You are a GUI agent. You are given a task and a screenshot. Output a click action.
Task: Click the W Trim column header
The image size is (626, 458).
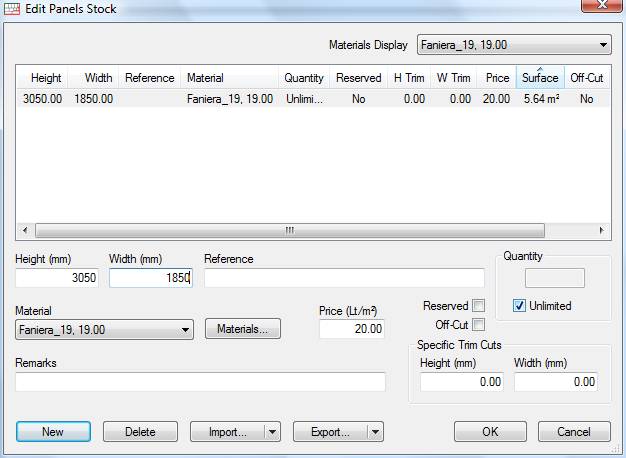tap(453, 78)
